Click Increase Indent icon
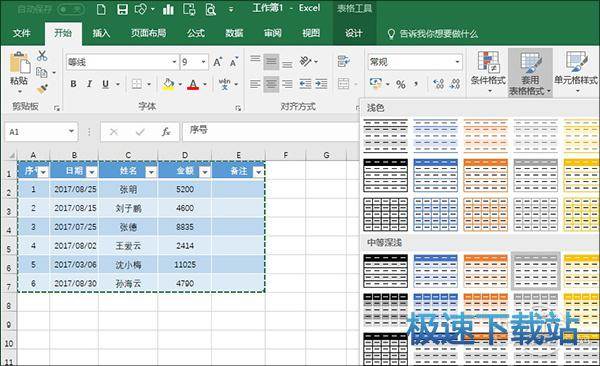600x366 pixels. [x=321, y=84]
